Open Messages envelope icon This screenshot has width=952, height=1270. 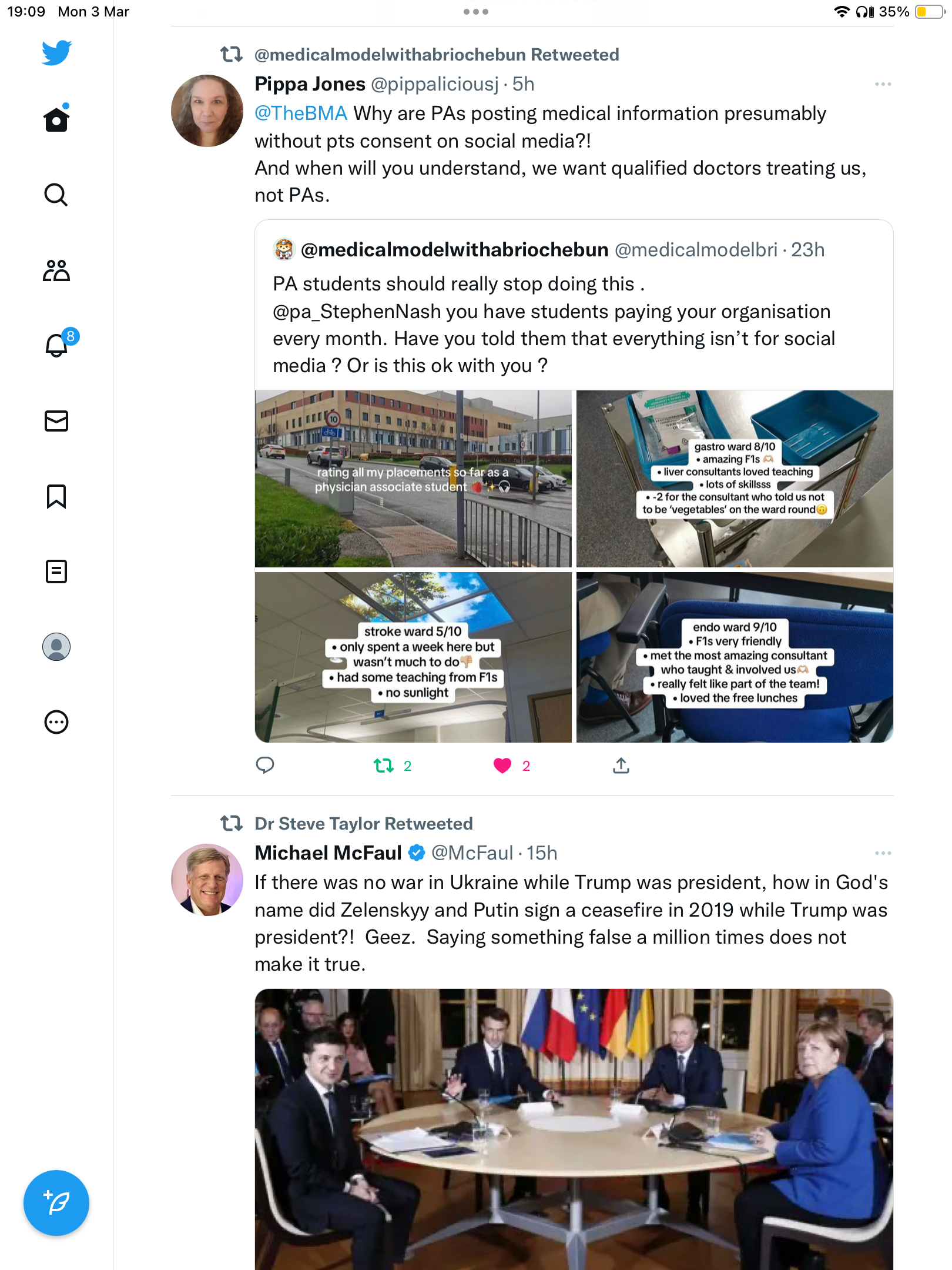pyautogui.click(x=56, y=421)
